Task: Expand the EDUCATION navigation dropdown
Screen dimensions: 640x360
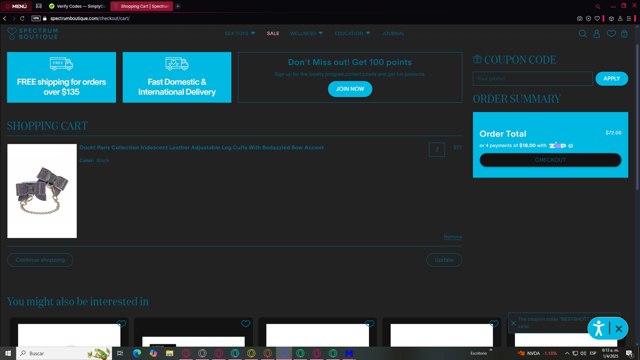Action: pyautogui.click(x=352, y=33)
